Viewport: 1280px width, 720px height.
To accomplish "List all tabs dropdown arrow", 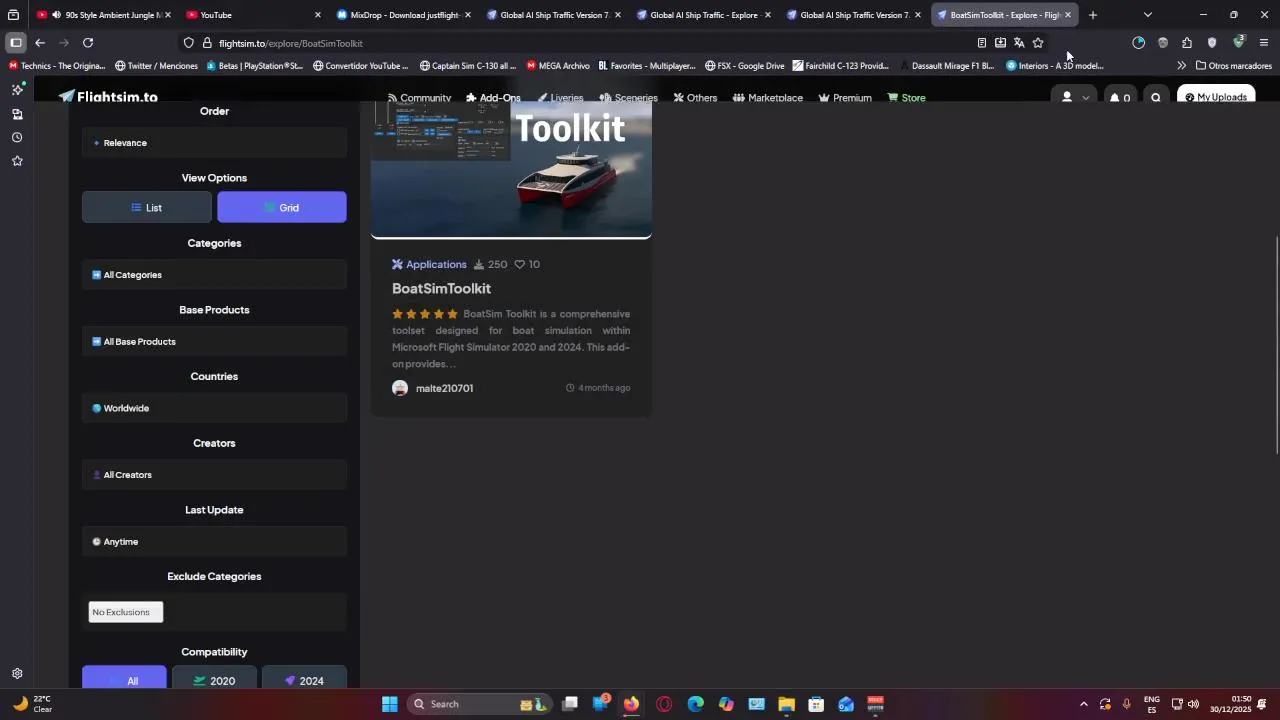I will [1147, 15].
